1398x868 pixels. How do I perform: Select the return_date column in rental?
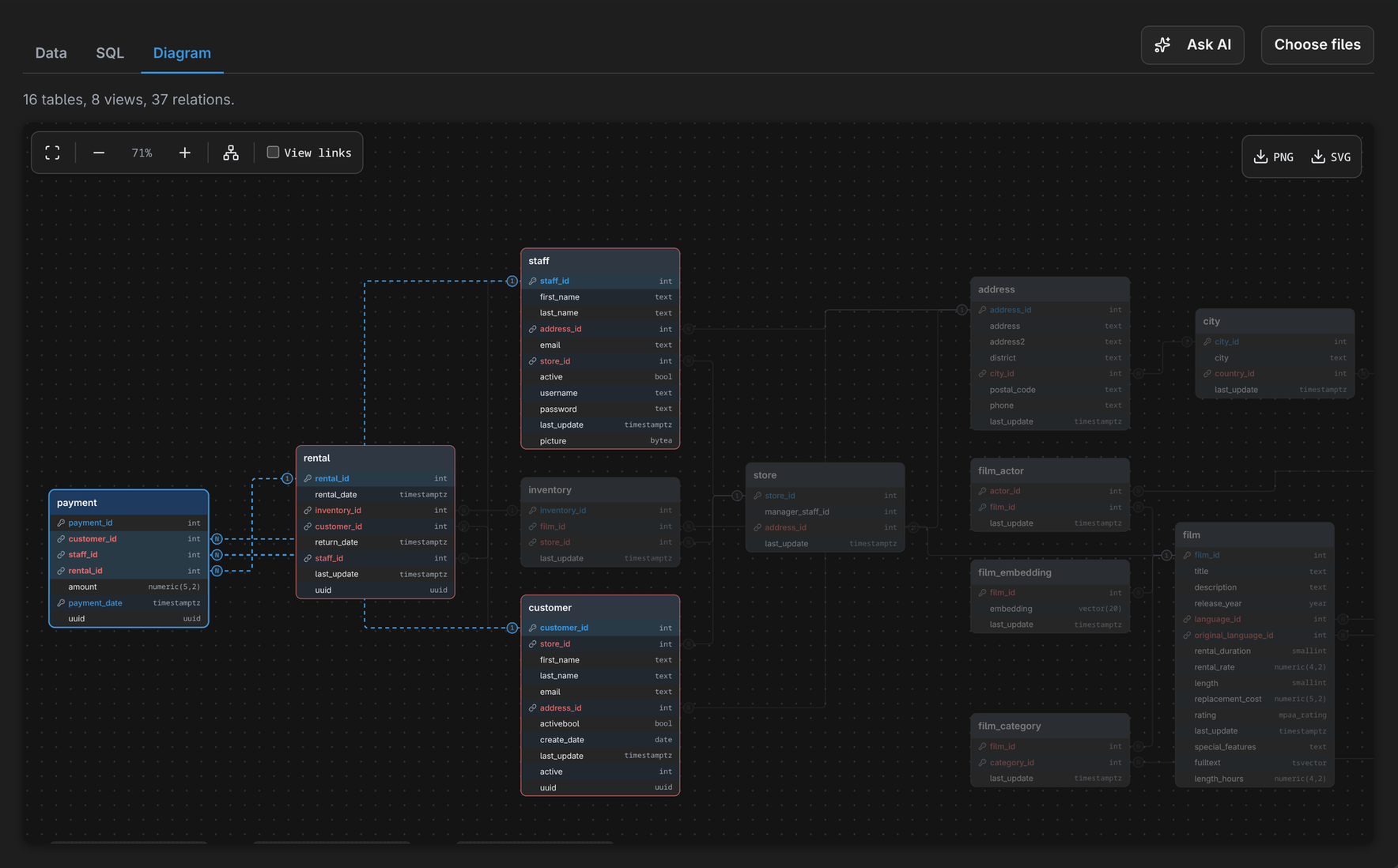(376, 542)
